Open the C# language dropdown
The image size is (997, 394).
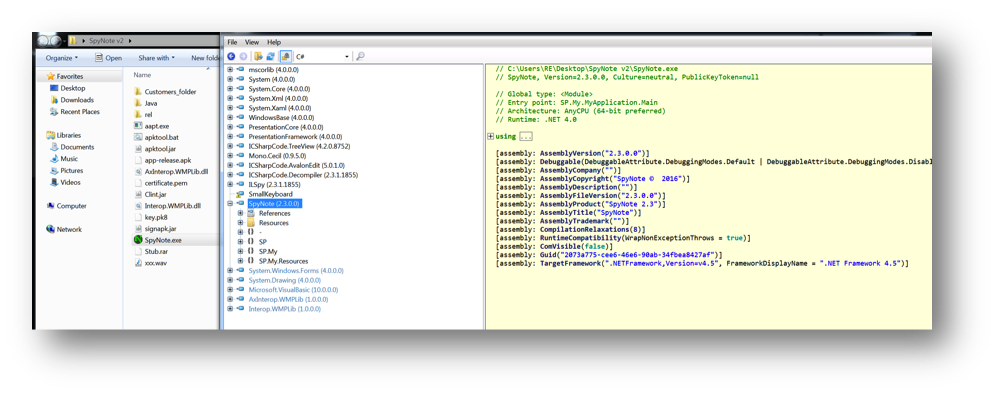coord(322,57)
